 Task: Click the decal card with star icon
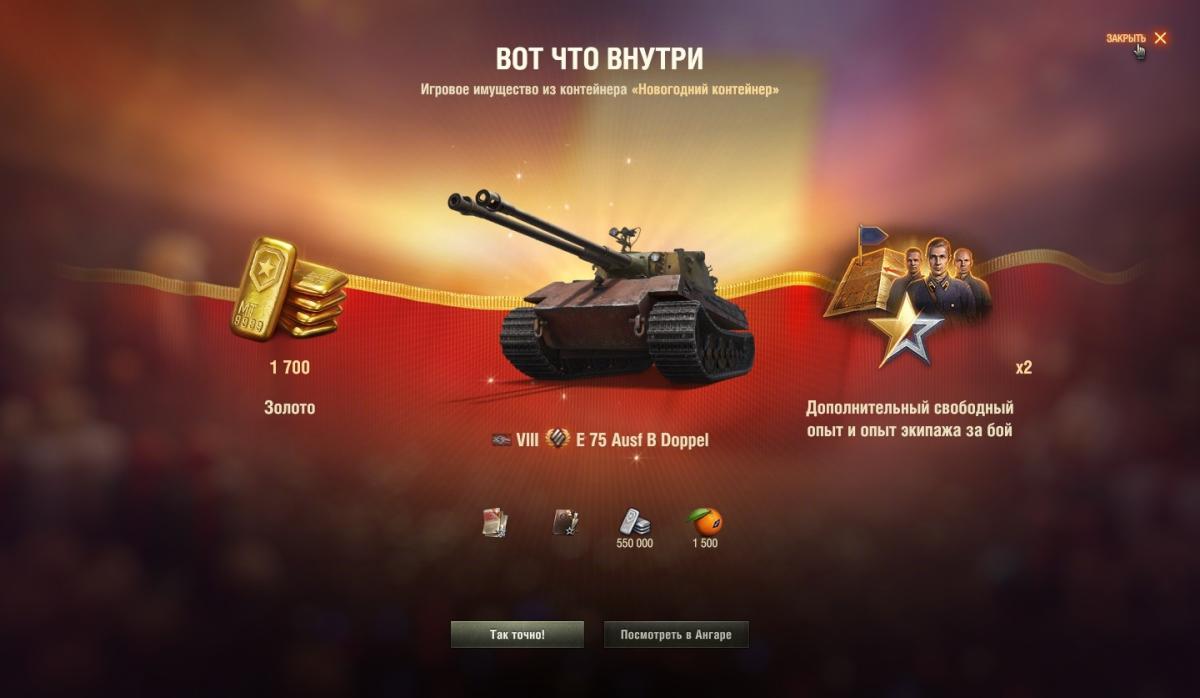(x=566, y=522)
